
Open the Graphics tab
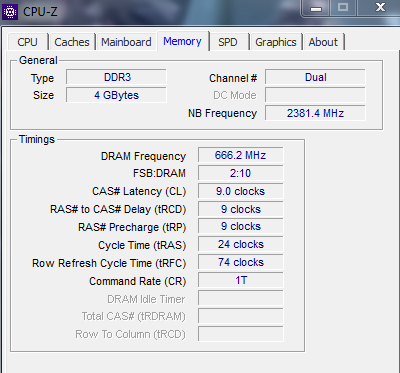(x=276, y=42)
